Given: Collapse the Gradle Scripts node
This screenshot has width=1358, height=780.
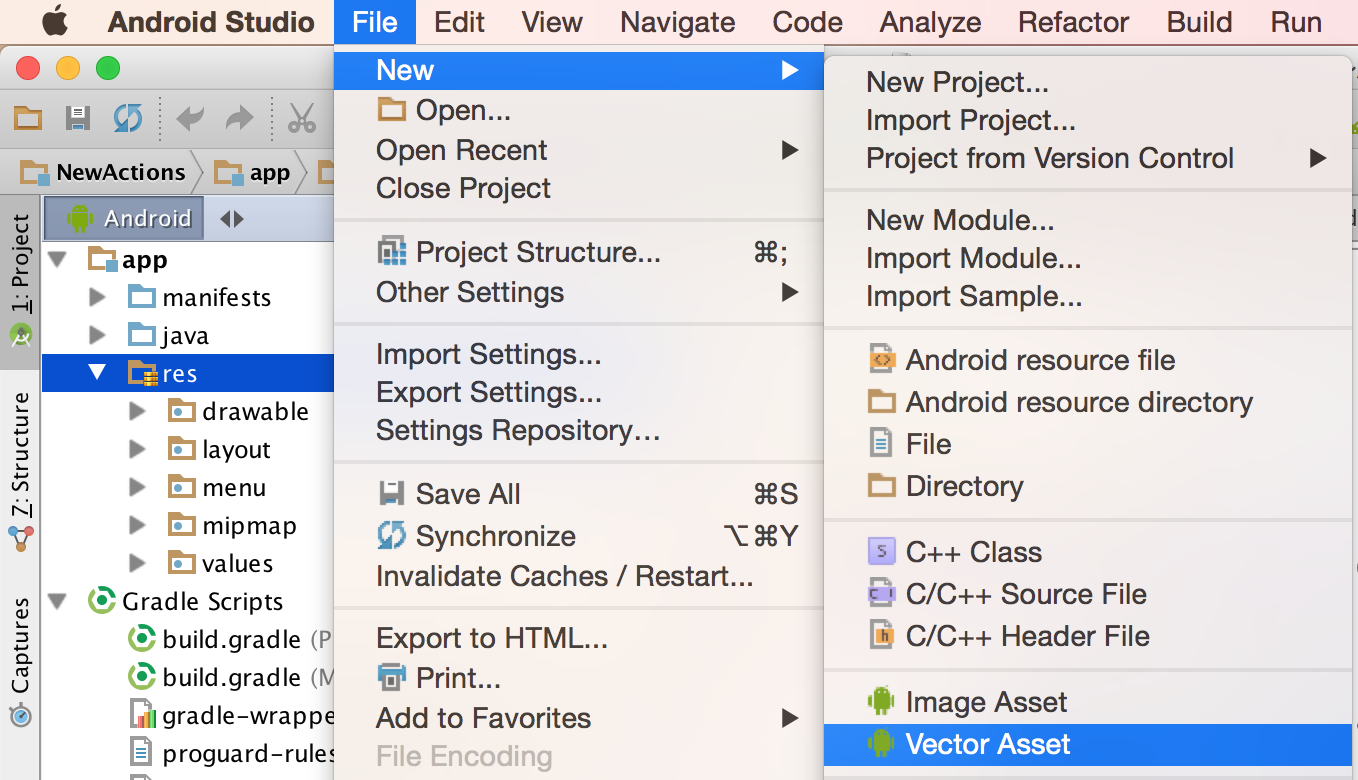Looking at the screenshot, I should click(x=58, y=601).
